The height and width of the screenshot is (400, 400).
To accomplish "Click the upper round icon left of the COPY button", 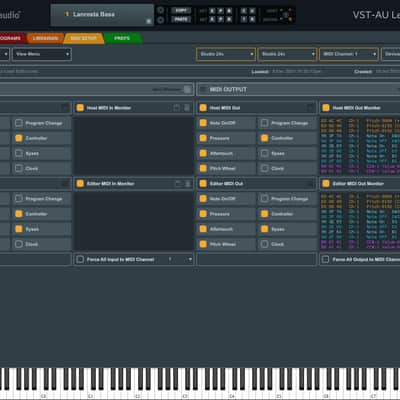I will [160, 10].
